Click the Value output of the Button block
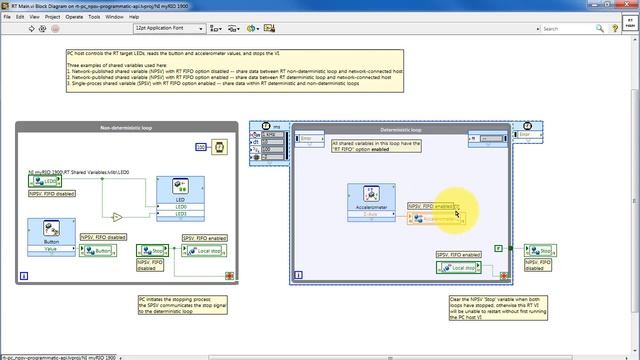The width and height of the screenshot is (640, 360). (x=51, y=249)
